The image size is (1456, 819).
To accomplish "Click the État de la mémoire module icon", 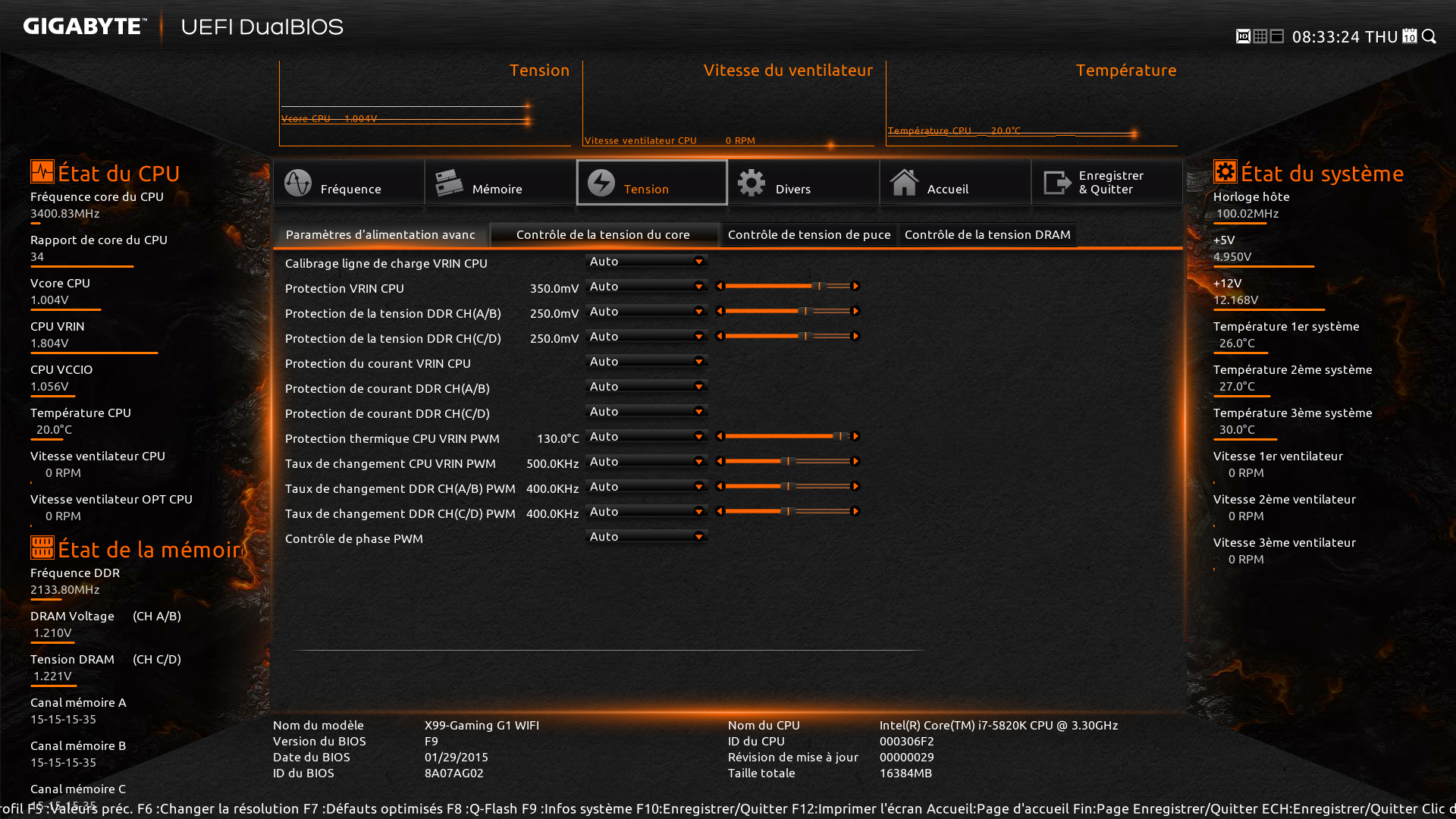I will coord(42,547).
